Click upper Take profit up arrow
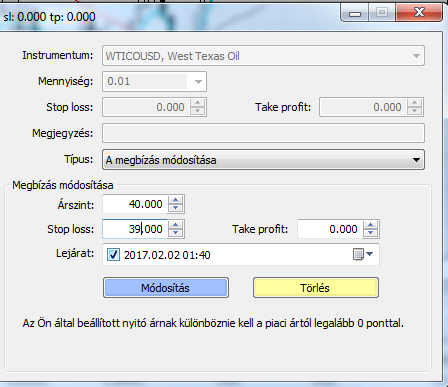 tap(414, 103)
